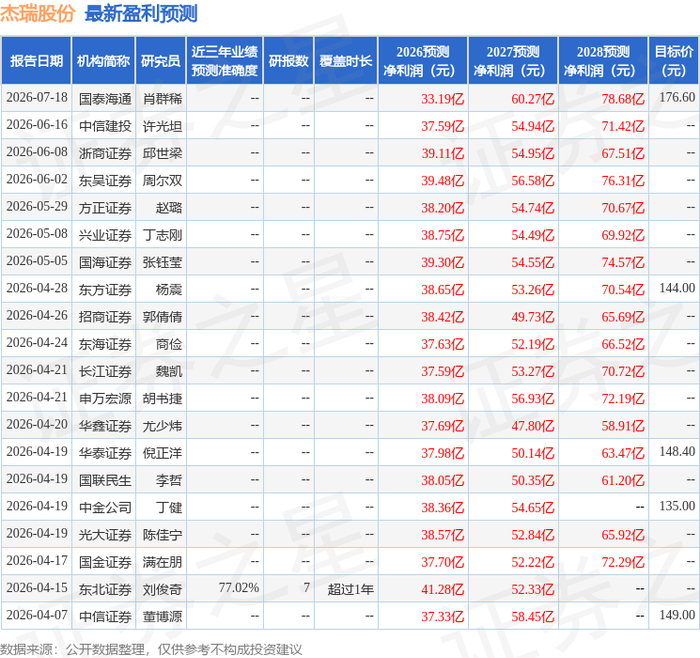700x658 pixels.
Task: Select the 近三年业绩预测准确度 column header
Action: tap(225, 61)
